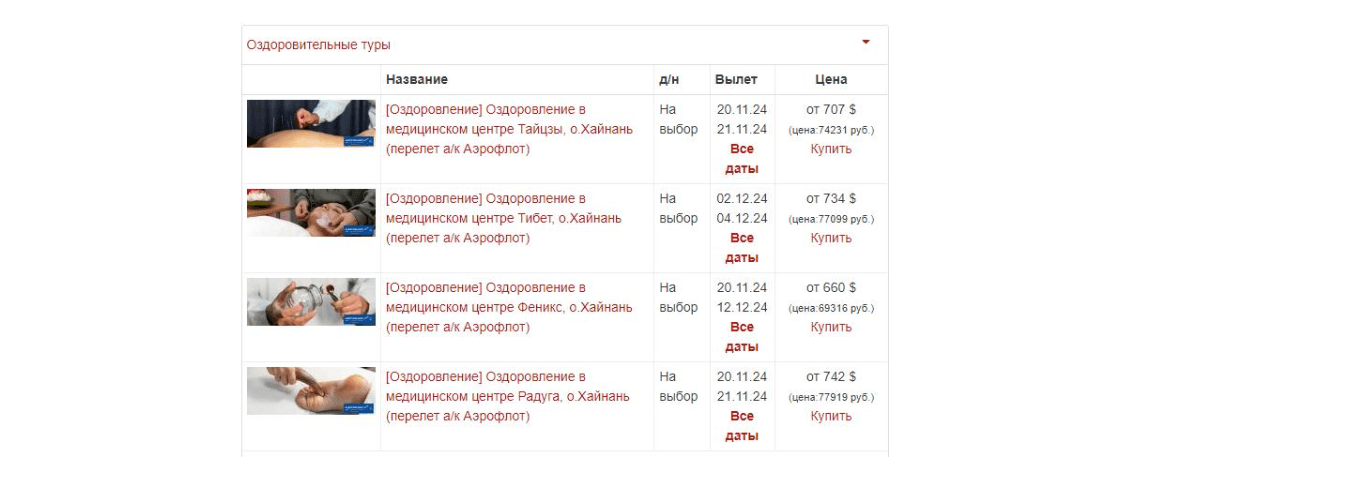Click the acupuncture thumbnail for Тайцзы tour
This screenshot has height=491, width=1365.
311,124
